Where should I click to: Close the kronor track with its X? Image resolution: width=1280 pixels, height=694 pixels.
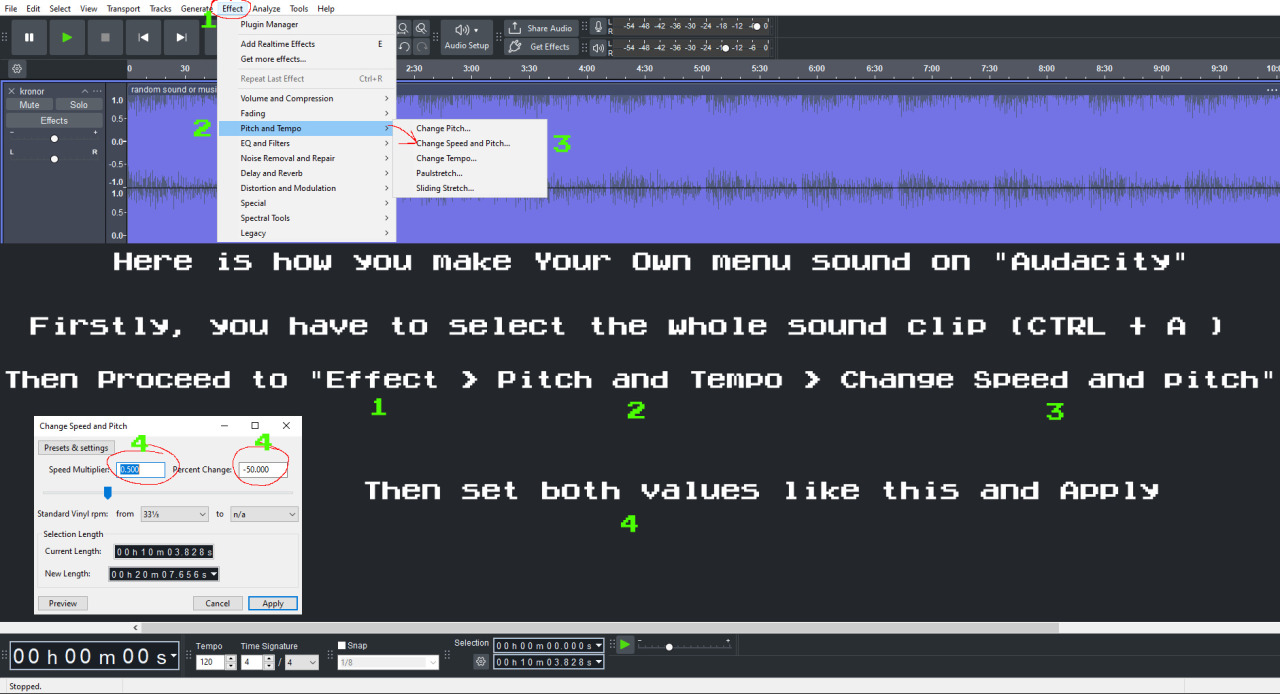(x=13, y=91)
